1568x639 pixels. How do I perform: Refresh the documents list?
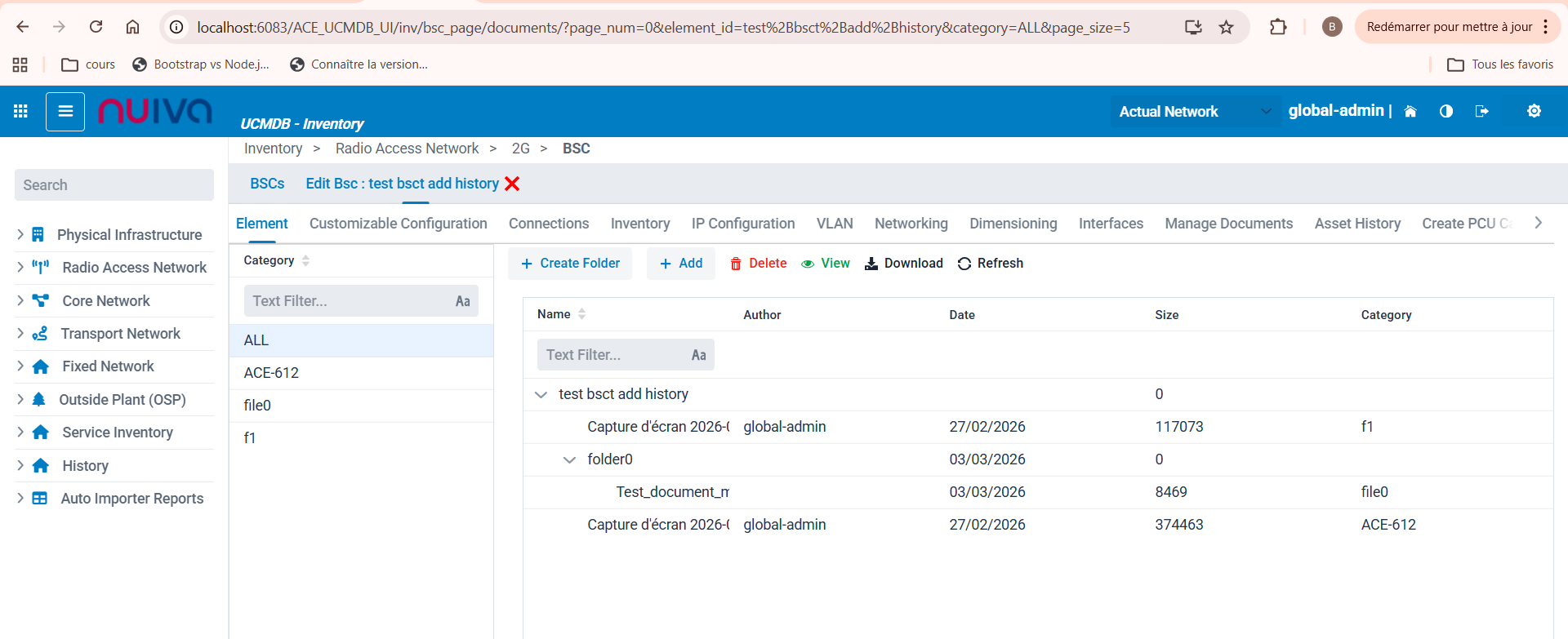[990, 264]
